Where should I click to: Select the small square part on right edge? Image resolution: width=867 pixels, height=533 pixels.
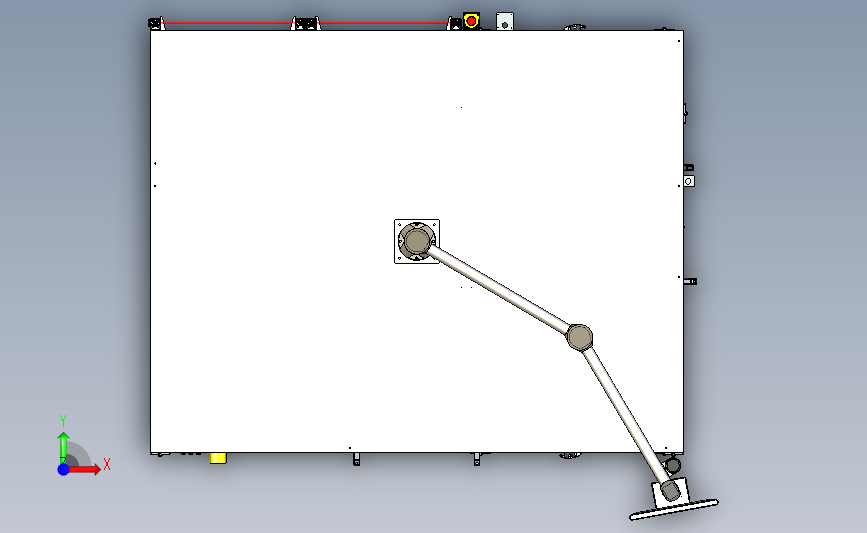[x=688, y=181]
